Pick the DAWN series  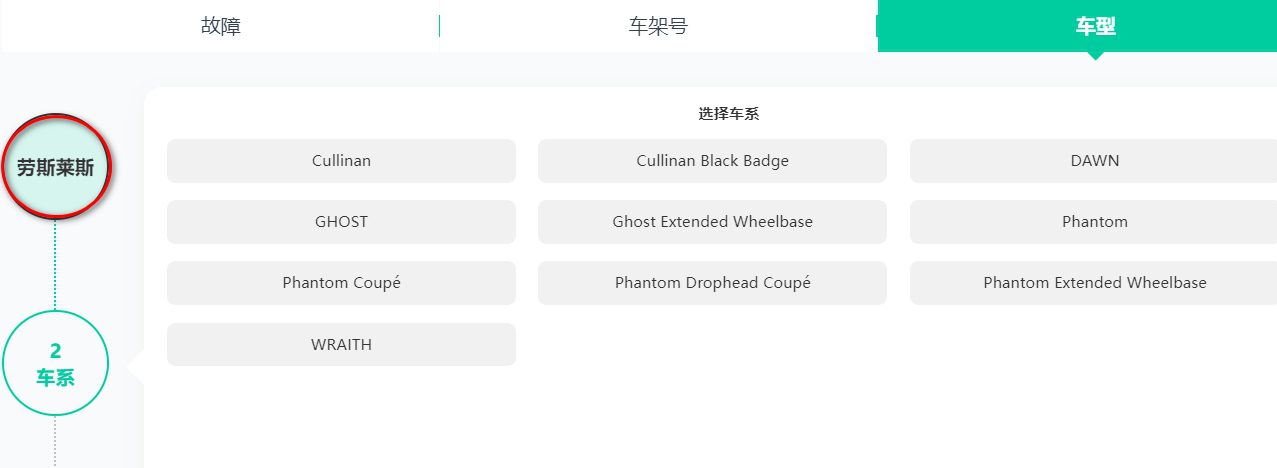(1094, 161)
